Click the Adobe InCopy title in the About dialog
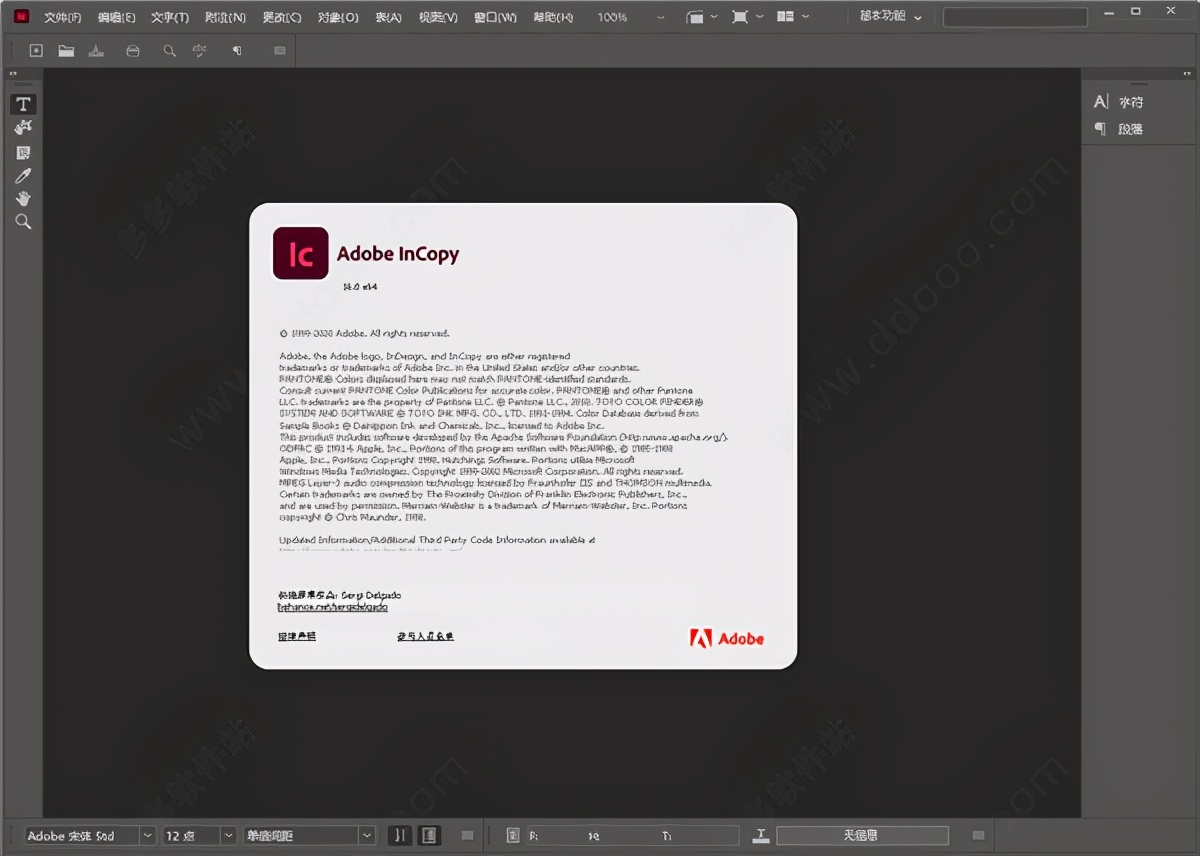 (x=398, y=254)
